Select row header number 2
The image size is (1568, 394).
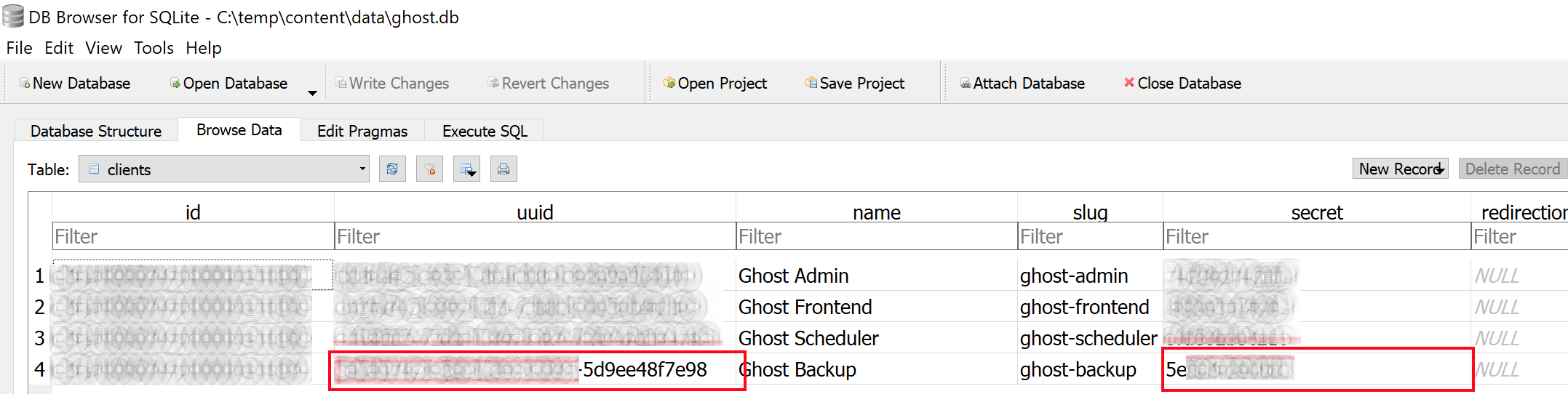coord(40,307)
